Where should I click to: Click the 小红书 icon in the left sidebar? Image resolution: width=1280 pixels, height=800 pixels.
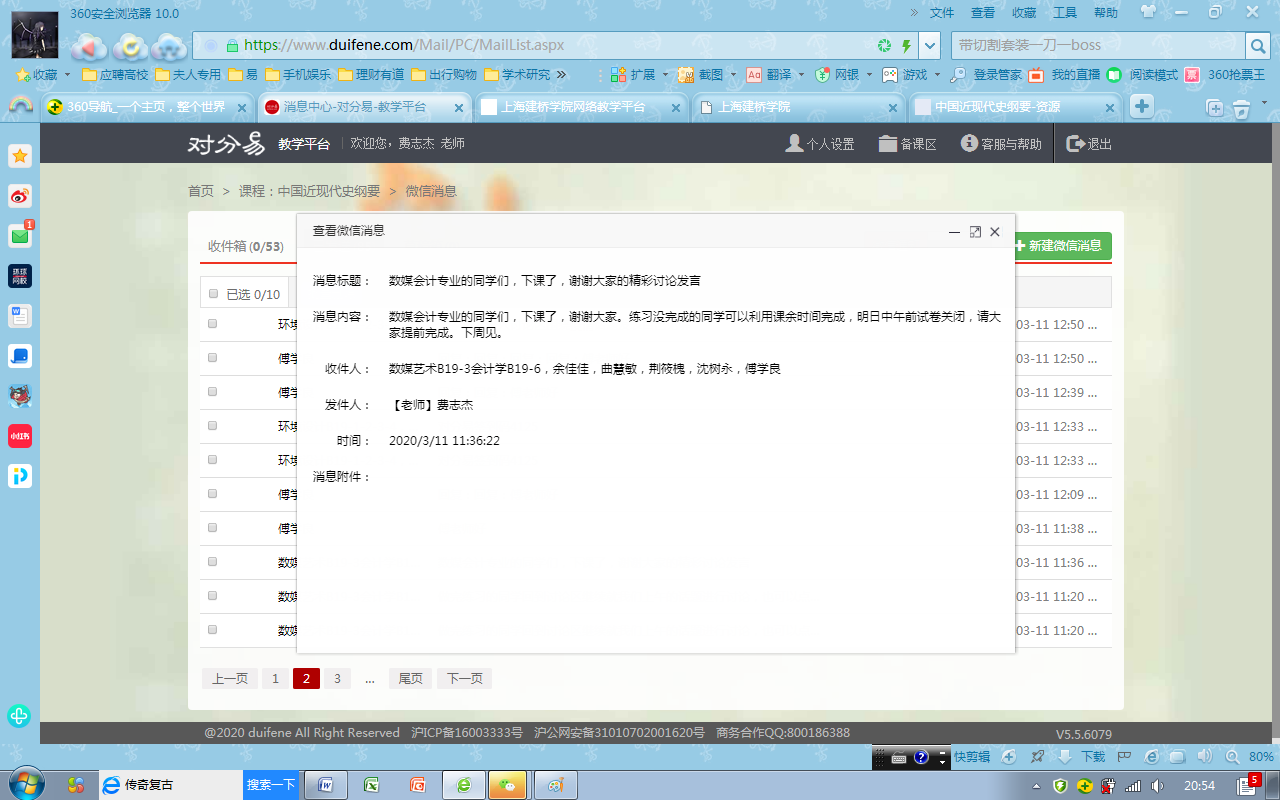(x=20, y=436)
